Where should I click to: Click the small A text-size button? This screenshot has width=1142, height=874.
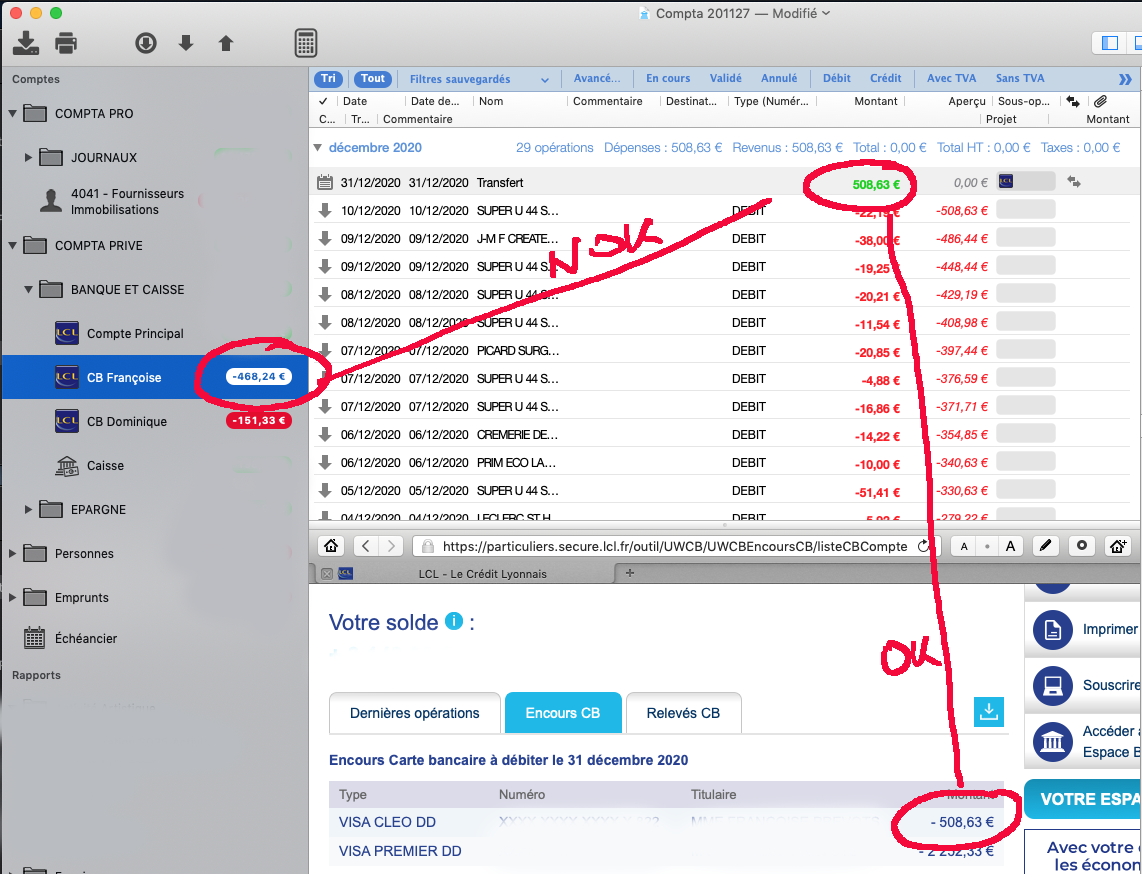tap(964, 546)
